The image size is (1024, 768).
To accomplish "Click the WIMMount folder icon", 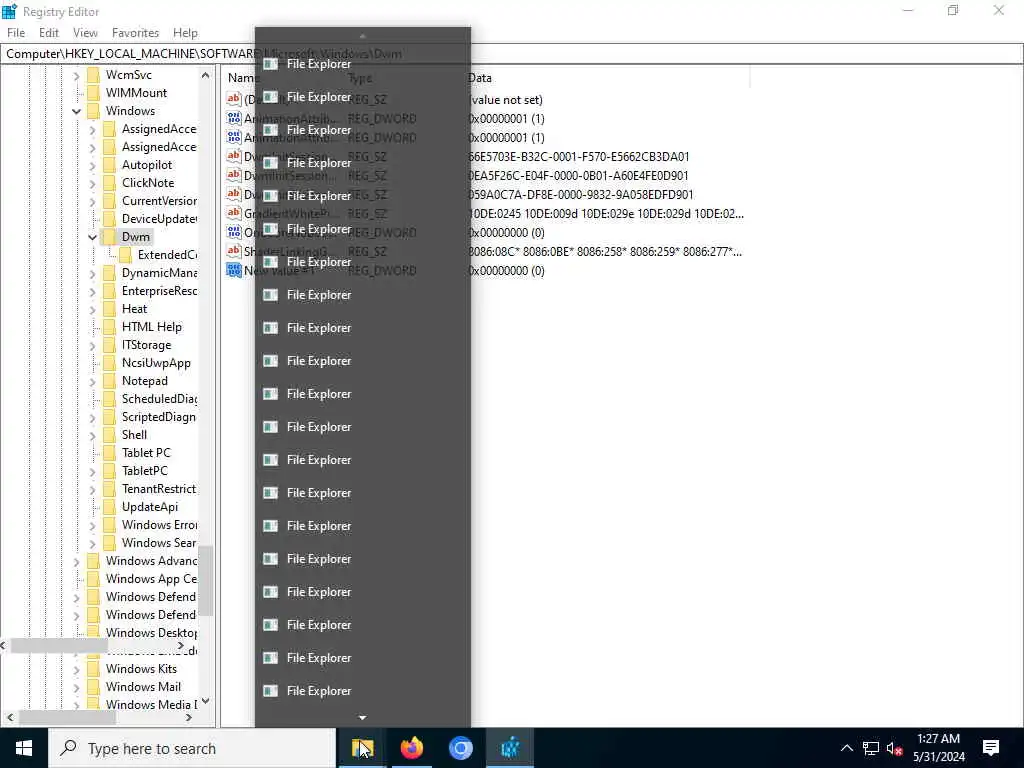I will click(93, 93).
